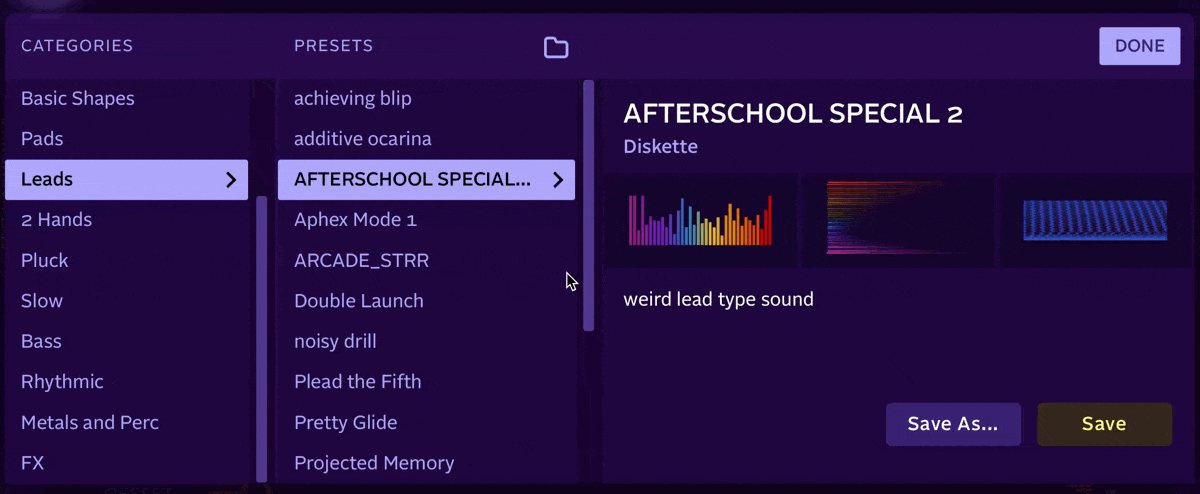This screenshot has width=1200, height=494.
Task: Select the Basic Shapes category
Action: coord(78,99)
